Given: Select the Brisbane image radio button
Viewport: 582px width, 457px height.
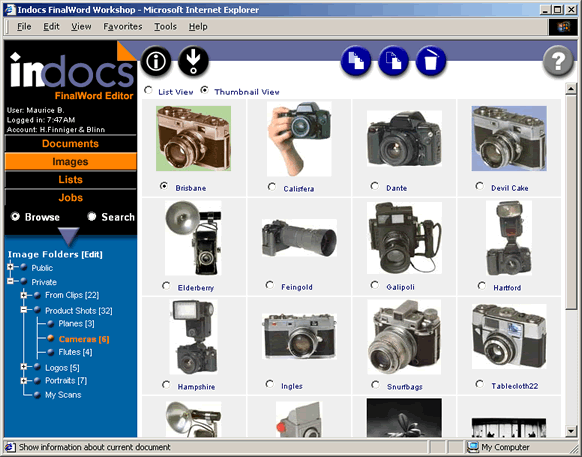Looking at the screenshot, I should [164, 186].
